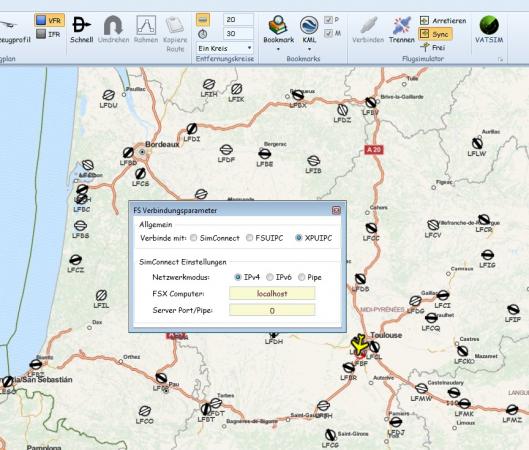Click the Umdrehen reverse route icon
Image resolution: width=529 pixels, height=450 pixels.
pos(113,25)
